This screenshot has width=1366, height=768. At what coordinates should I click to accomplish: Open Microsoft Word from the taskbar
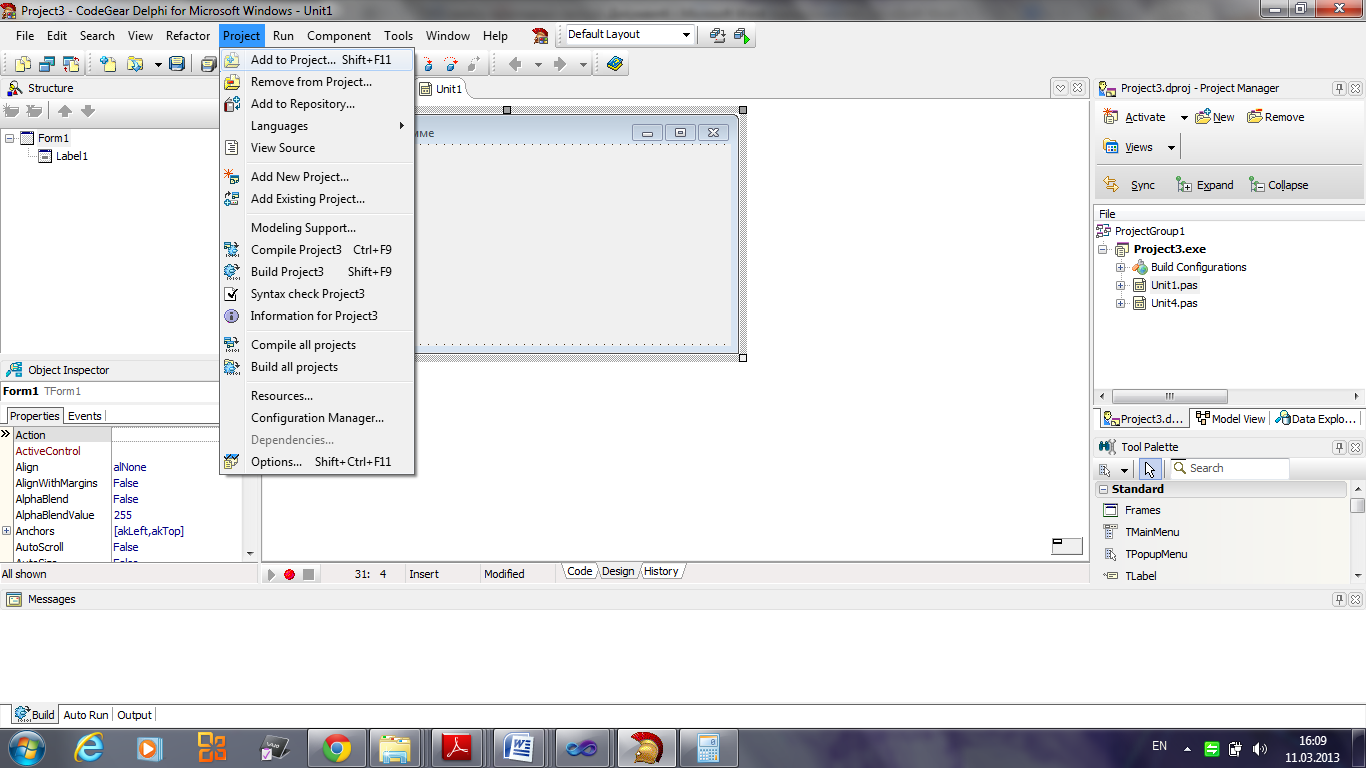pyautogui.click(x=518, y=748)
